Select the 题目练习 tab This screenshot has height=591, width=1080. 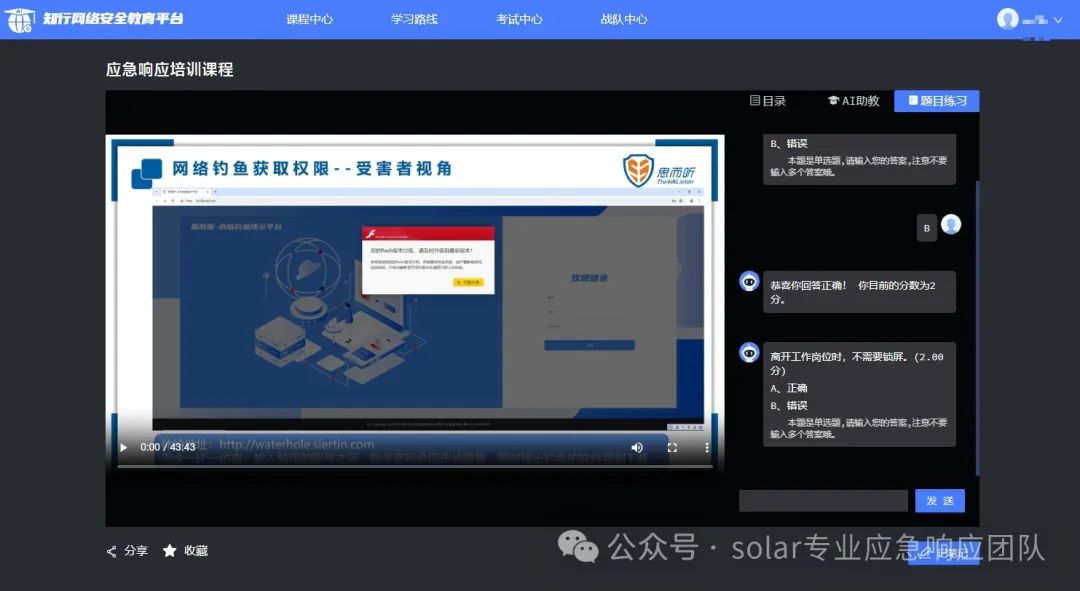click(x=937, y=101)
